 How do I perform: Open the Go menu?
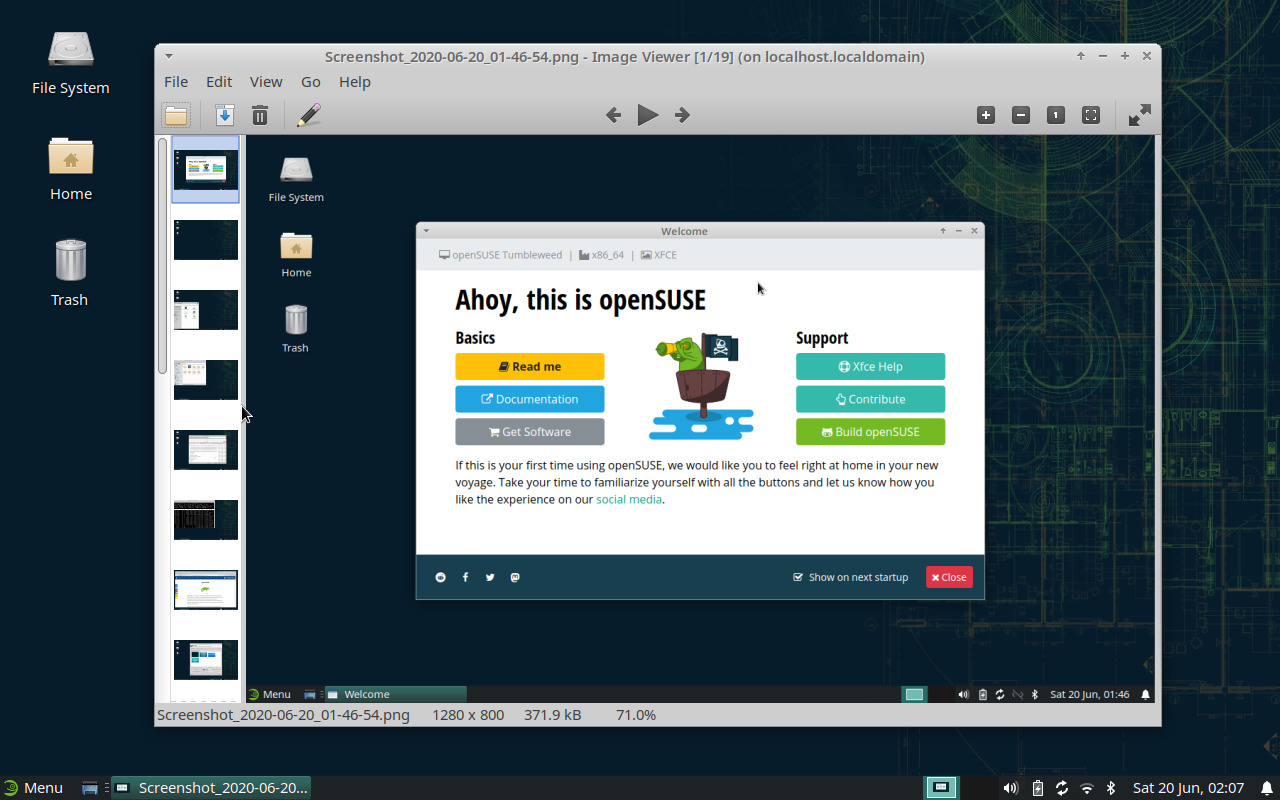[x=310, y=81]
